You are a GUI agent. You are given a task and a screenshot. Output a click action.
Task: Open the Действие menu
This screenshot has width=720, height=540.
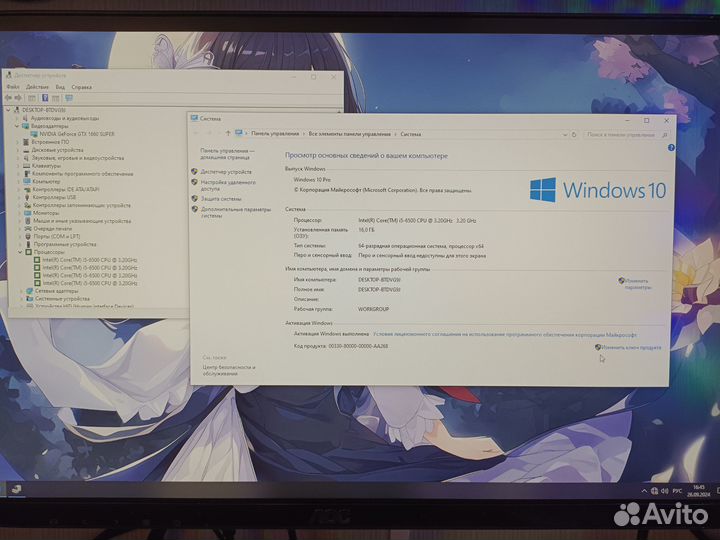click(37, 87)
